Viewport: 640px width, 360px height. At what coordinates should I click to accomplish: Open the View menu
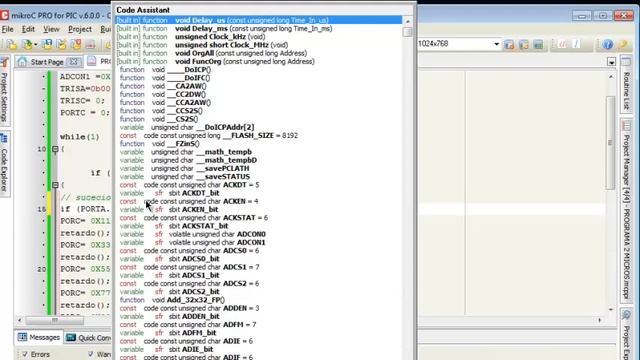point(51,29)
